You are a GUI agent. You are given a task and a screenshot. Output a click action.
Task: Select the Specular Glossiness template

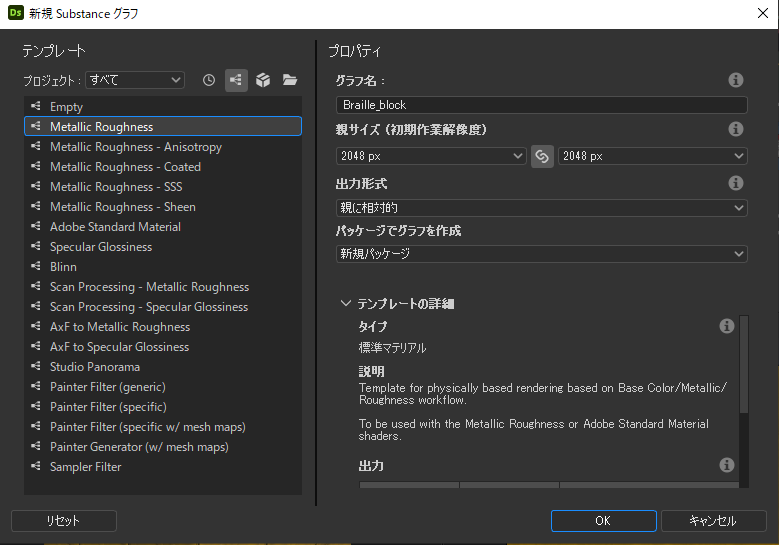(163, 246)
